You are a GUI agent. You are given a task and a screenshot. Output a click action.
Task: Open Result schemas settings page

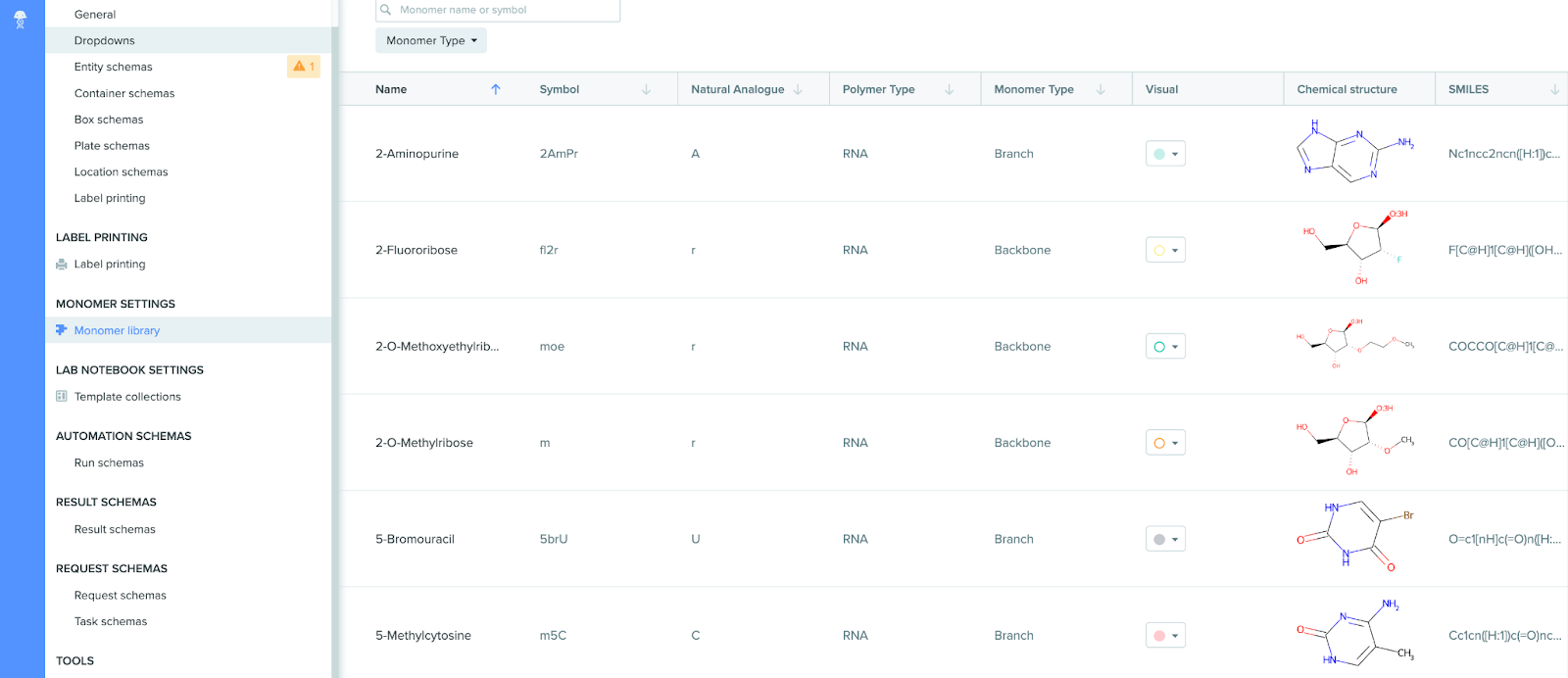coord(115,529)
